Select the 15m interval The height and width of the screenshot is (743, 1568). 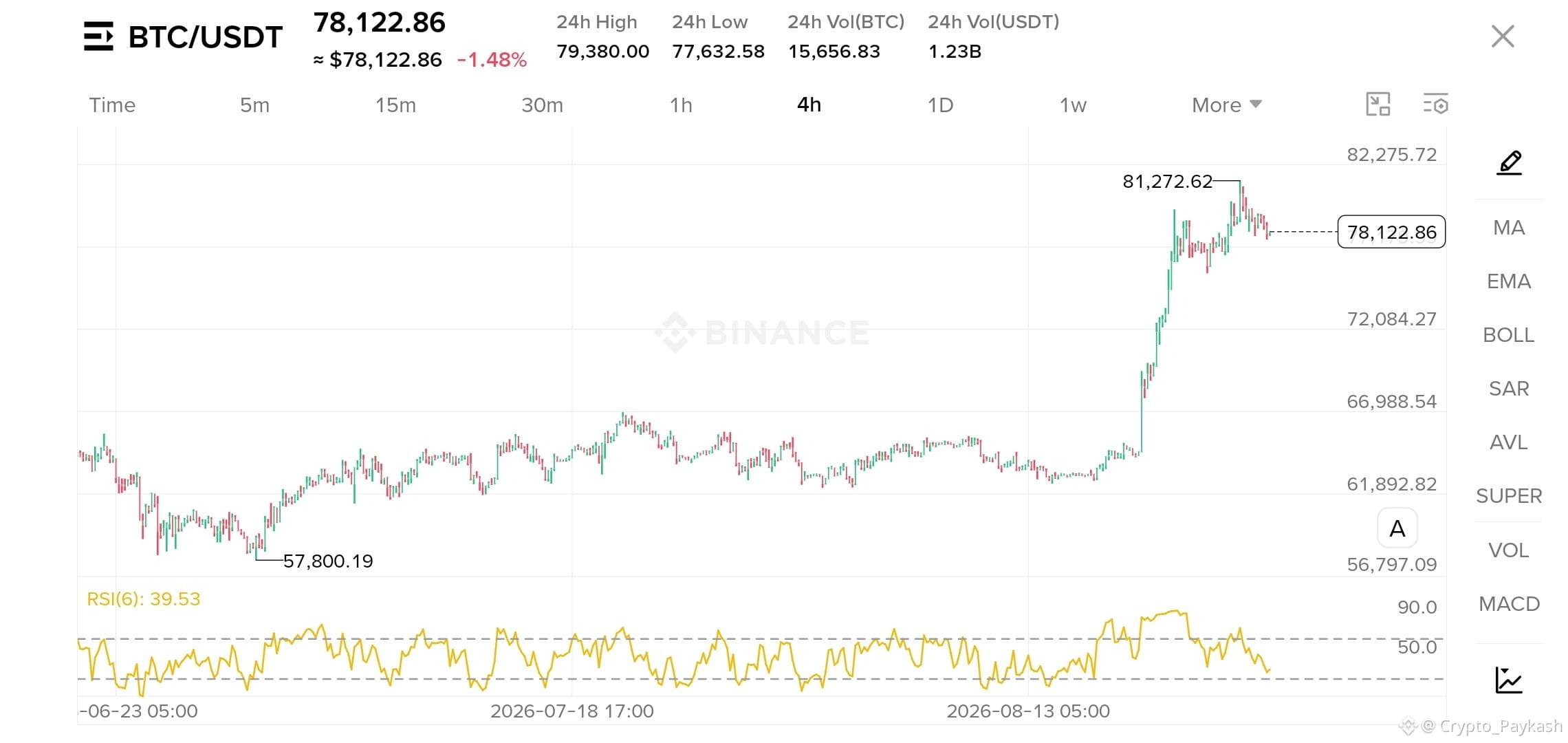coord(395,105)
